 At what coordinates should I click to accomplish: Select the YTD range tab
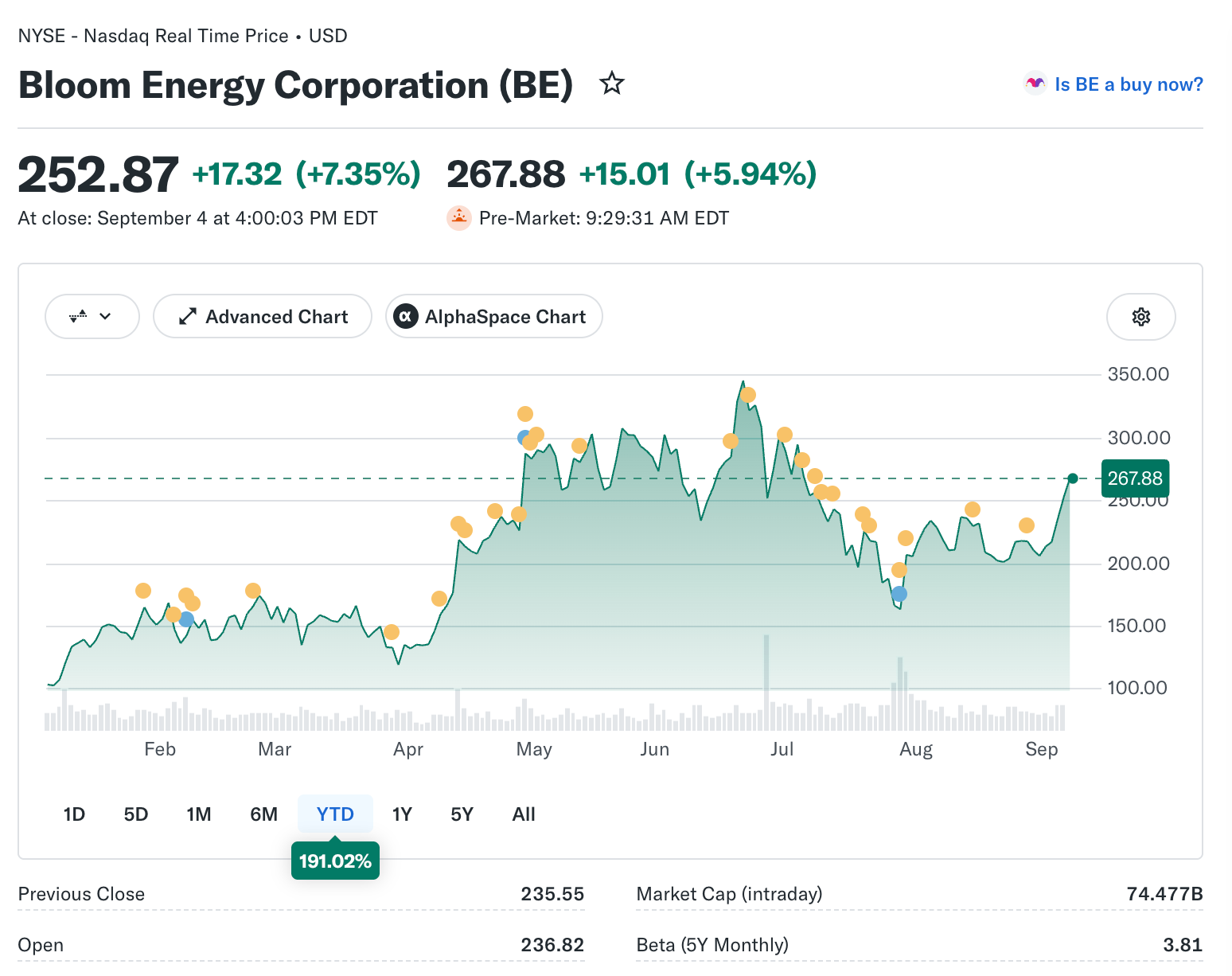[335, 814]
